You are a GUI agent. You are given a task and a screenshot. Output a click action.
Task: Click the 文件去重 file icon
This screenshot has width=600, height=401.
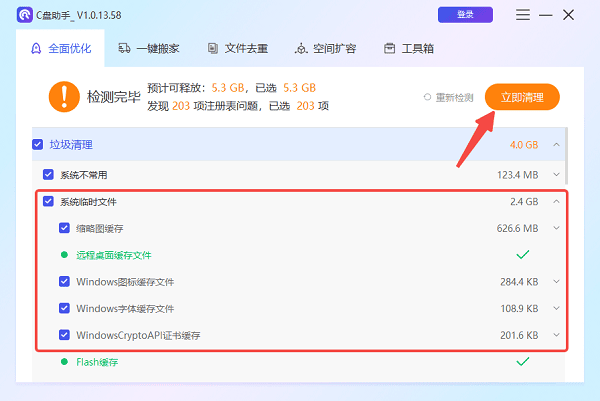[213, 48]
